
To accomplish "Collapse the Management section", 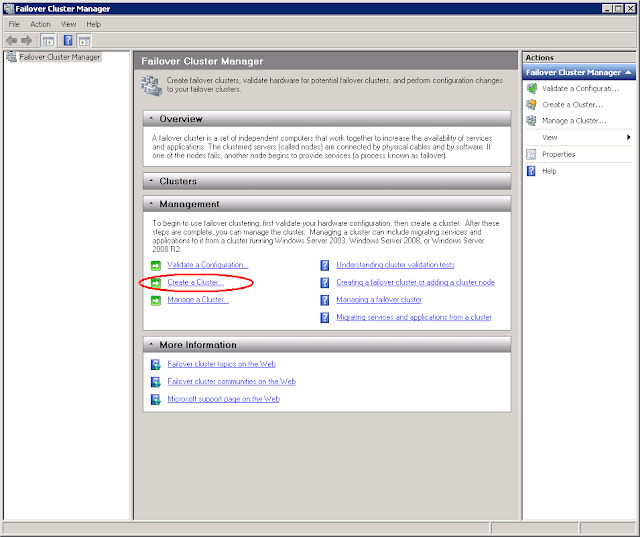I will (x=151, y=204).
